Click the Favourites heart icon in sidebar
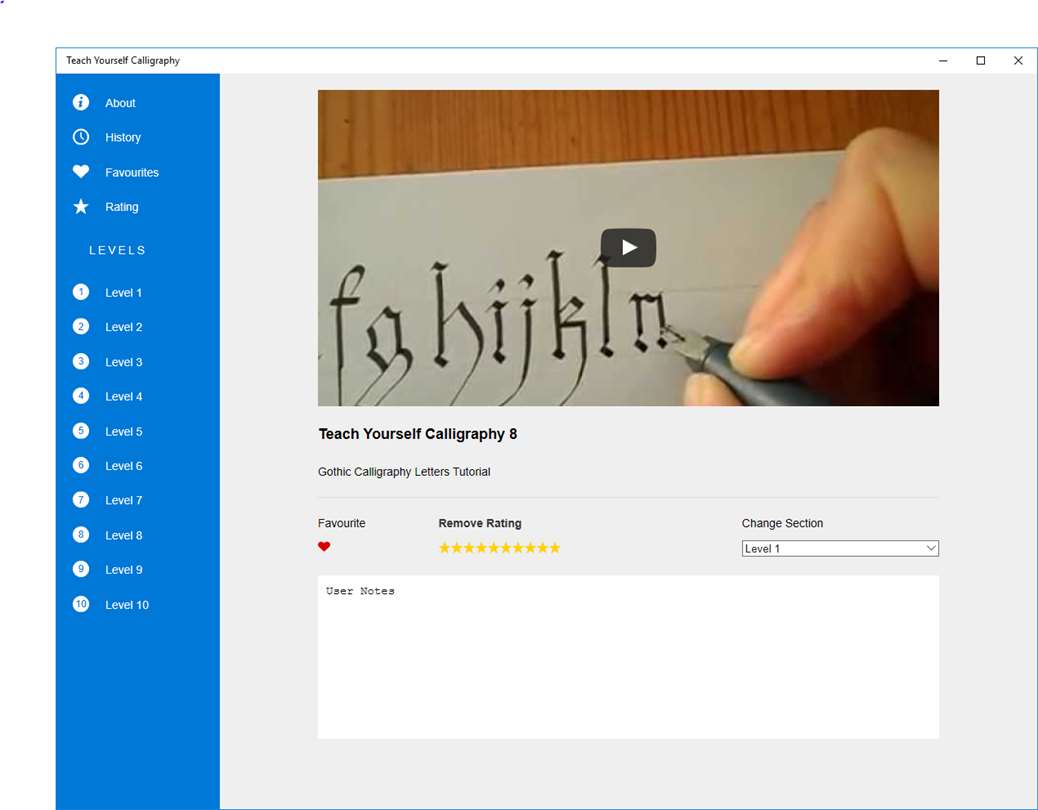The height and width of the screenshot is (810, 1038). 81,172
